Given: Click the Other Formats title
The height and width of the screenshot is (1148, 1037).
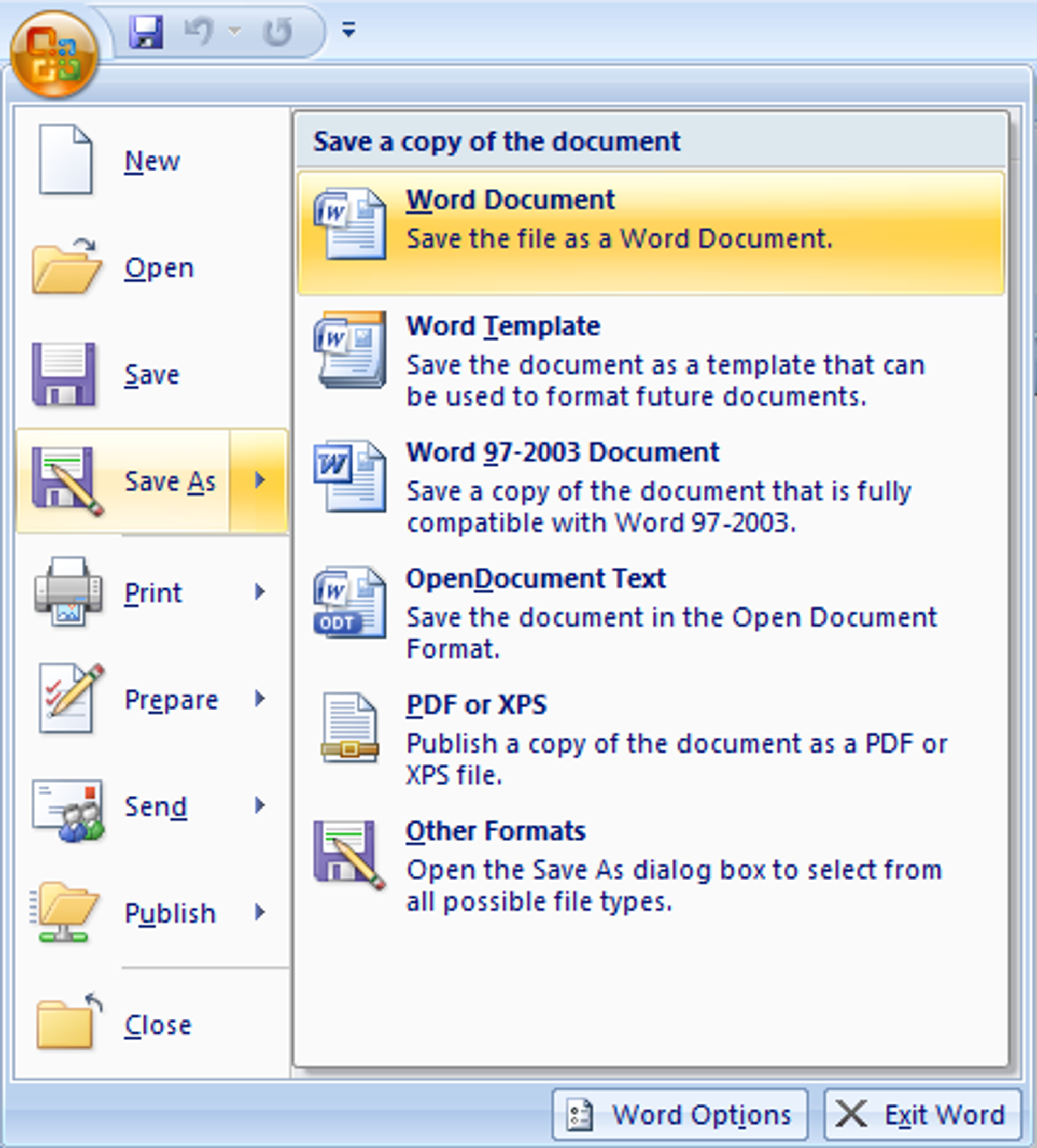Looking at the screenshot, I should tap(496, 831).
